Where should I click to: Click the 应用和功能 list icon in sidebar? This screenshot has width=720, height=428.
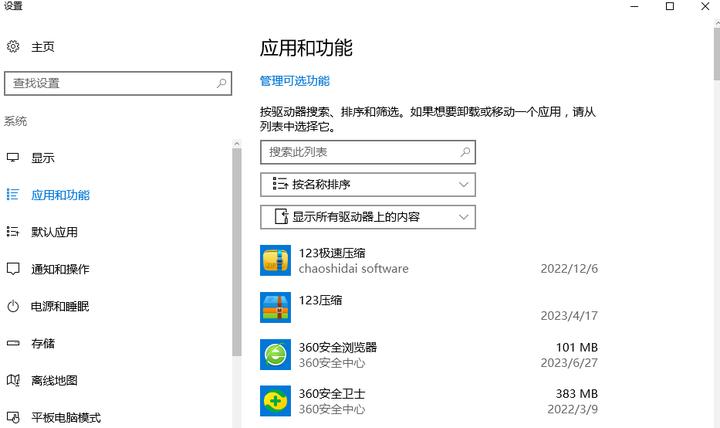pos(13,195)
